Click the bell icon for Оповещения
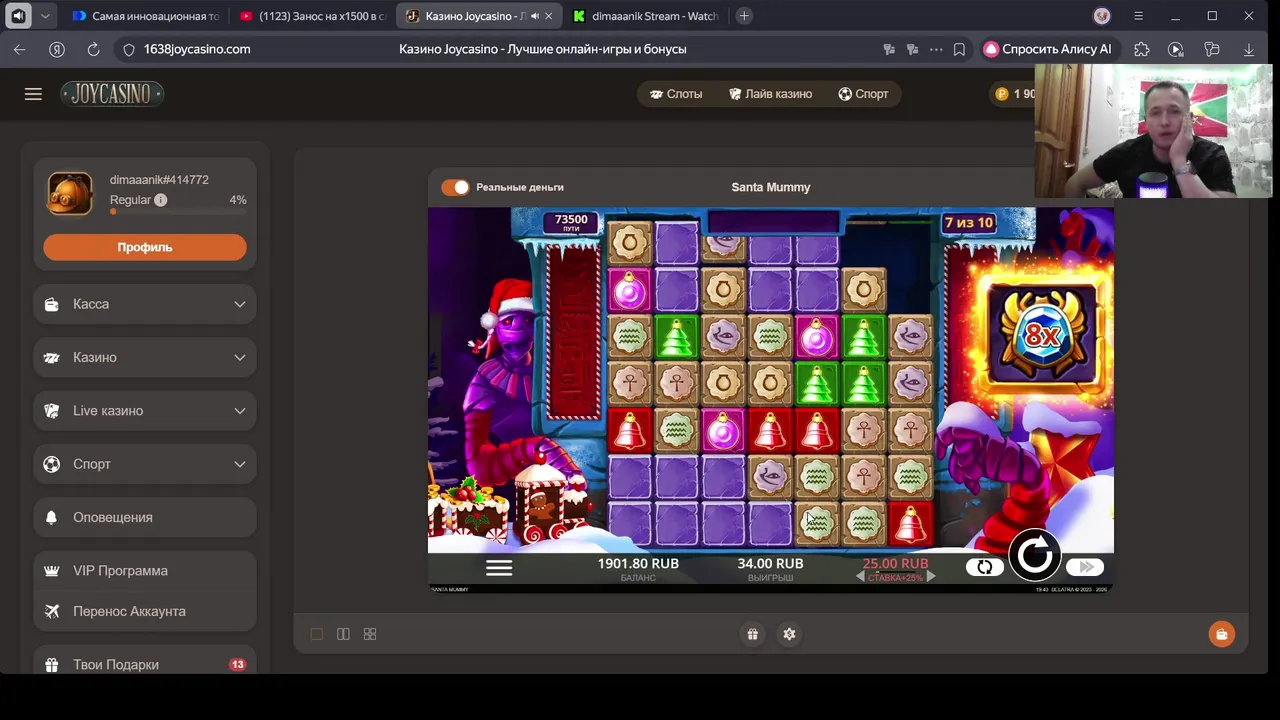The height and width of the screenshot is (720, 1280). click(x=52, y=517)
